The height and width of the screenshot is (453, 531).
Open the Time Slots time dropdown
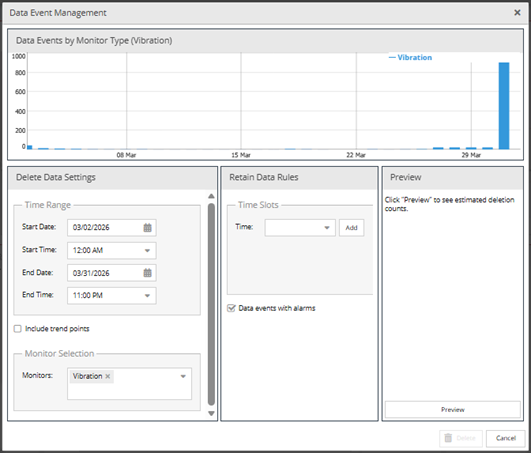pos(327,228)
